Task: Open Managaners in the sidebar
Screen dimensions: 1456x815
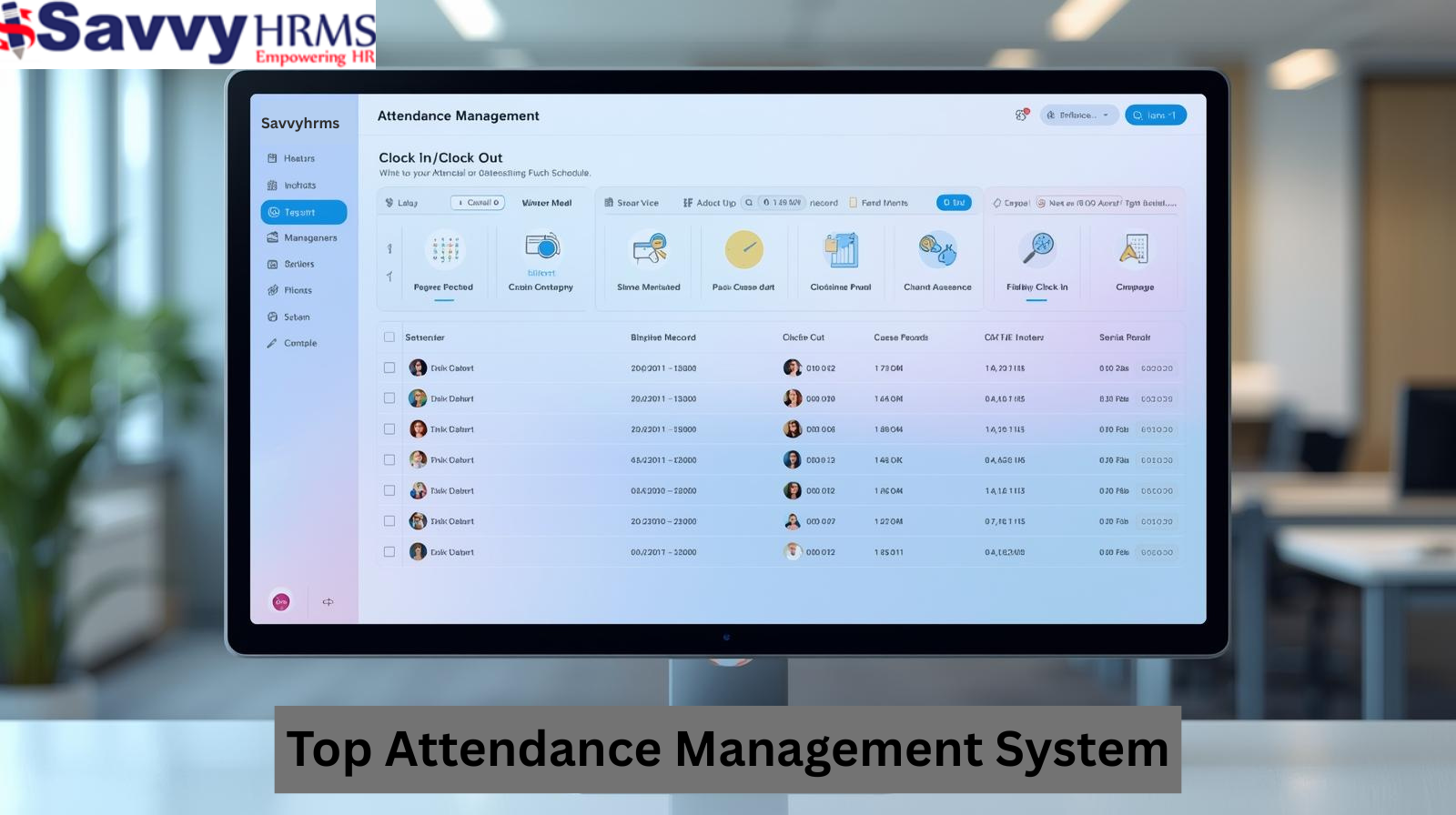Action: [304, 238]
